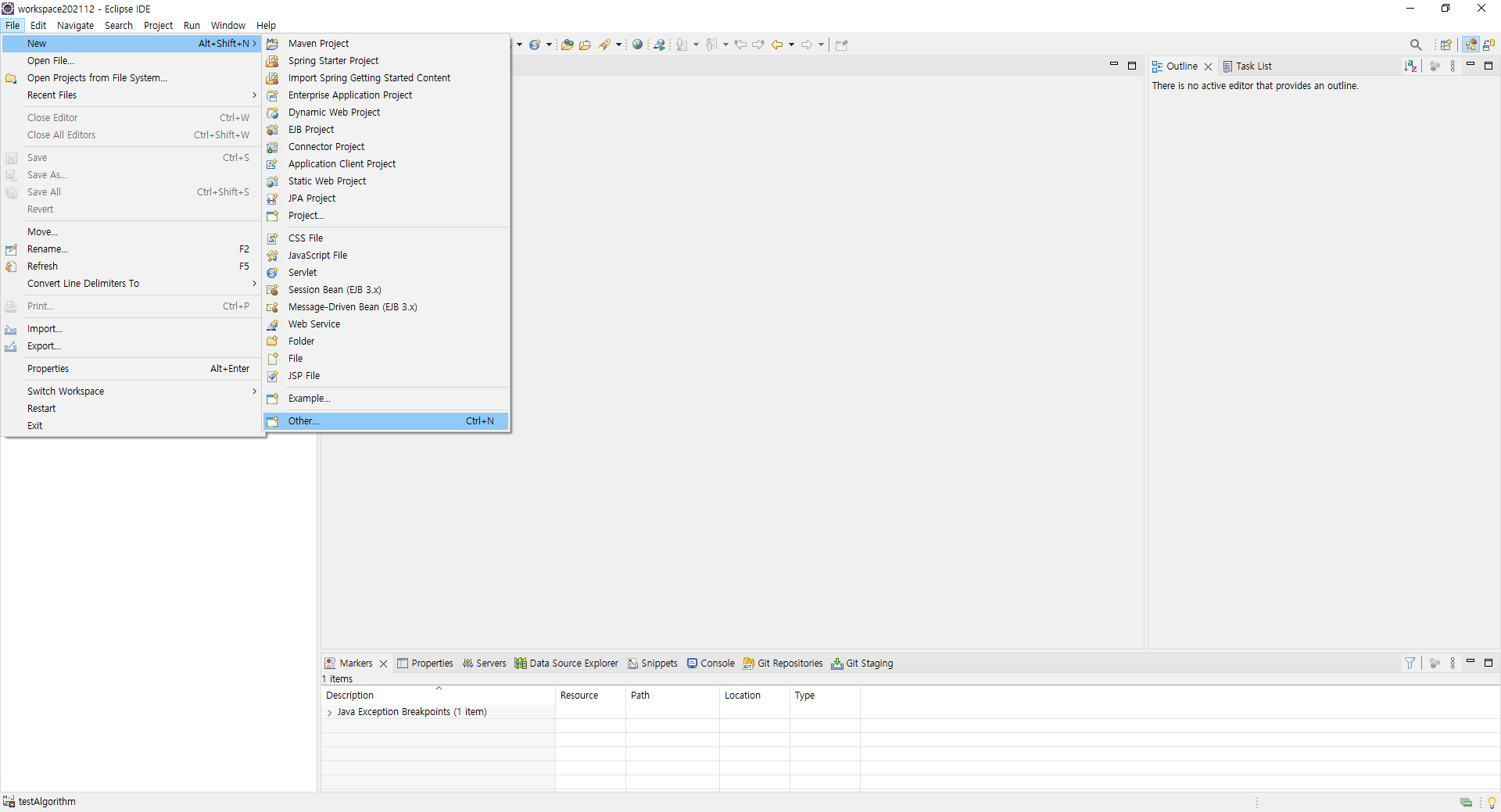Click the Forward navigation arrow

[x=807, y=45]
